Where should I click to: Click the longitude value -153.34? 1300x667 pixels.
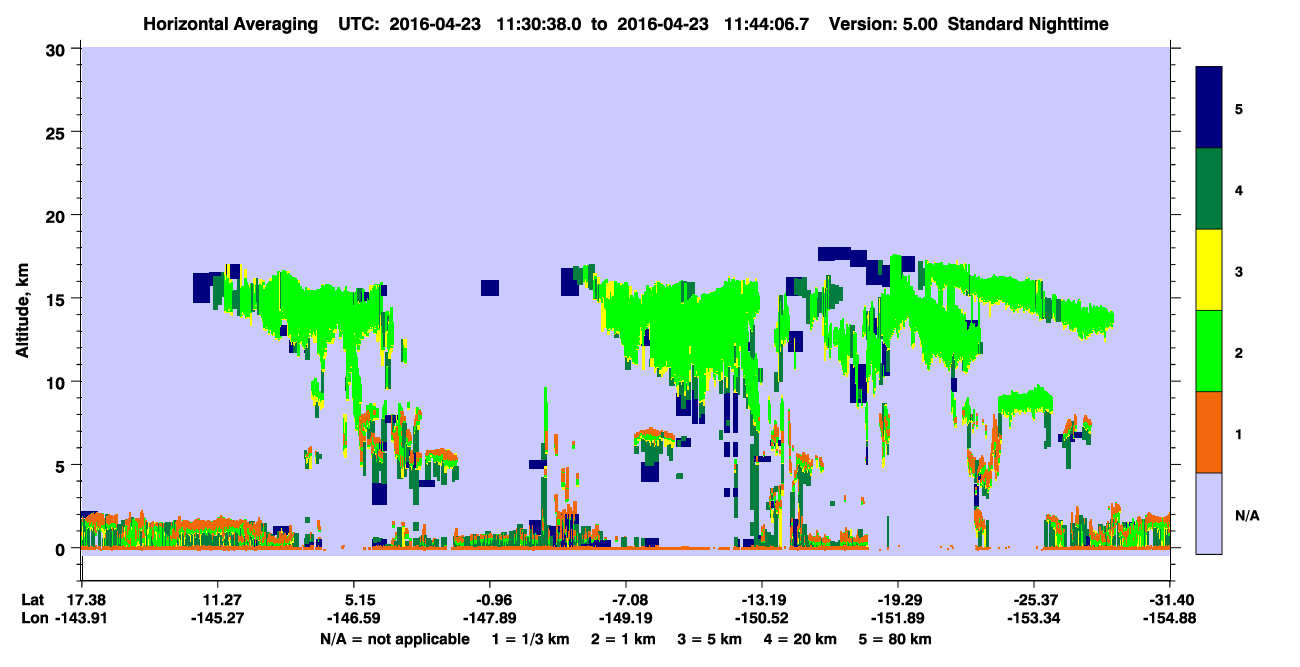1034,618
